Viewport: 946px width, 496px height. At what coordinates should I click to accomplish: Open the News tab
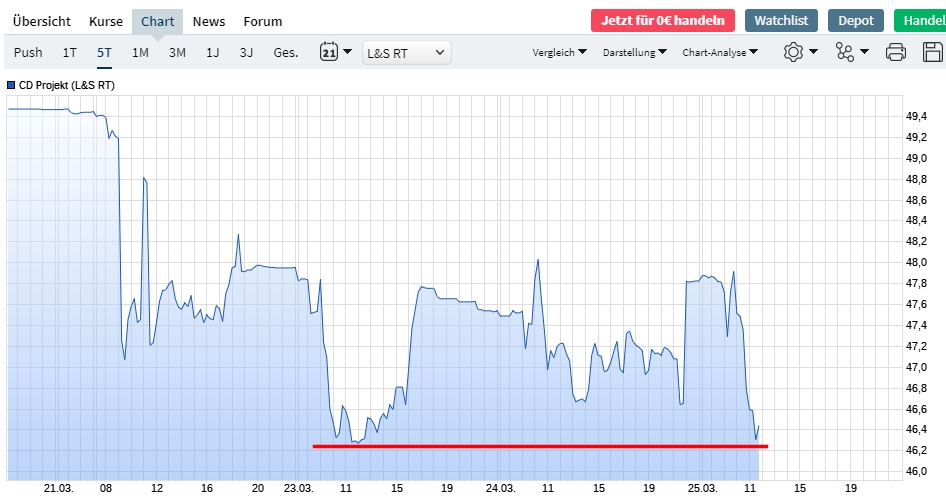tap(209, 21)
